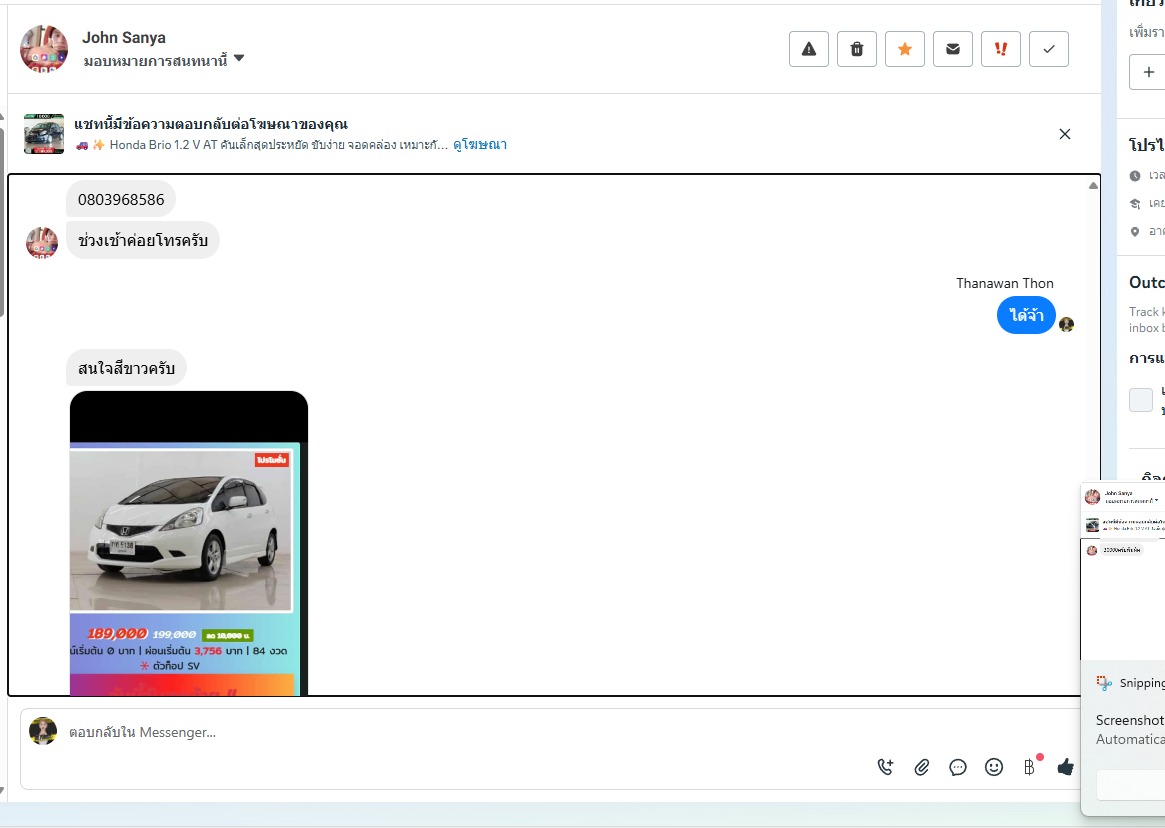The height and width of the screenshot is (828, 1165).
Task: Click the spam warning triangle icon
Action: pyautogui.click(x=808, y=49)
